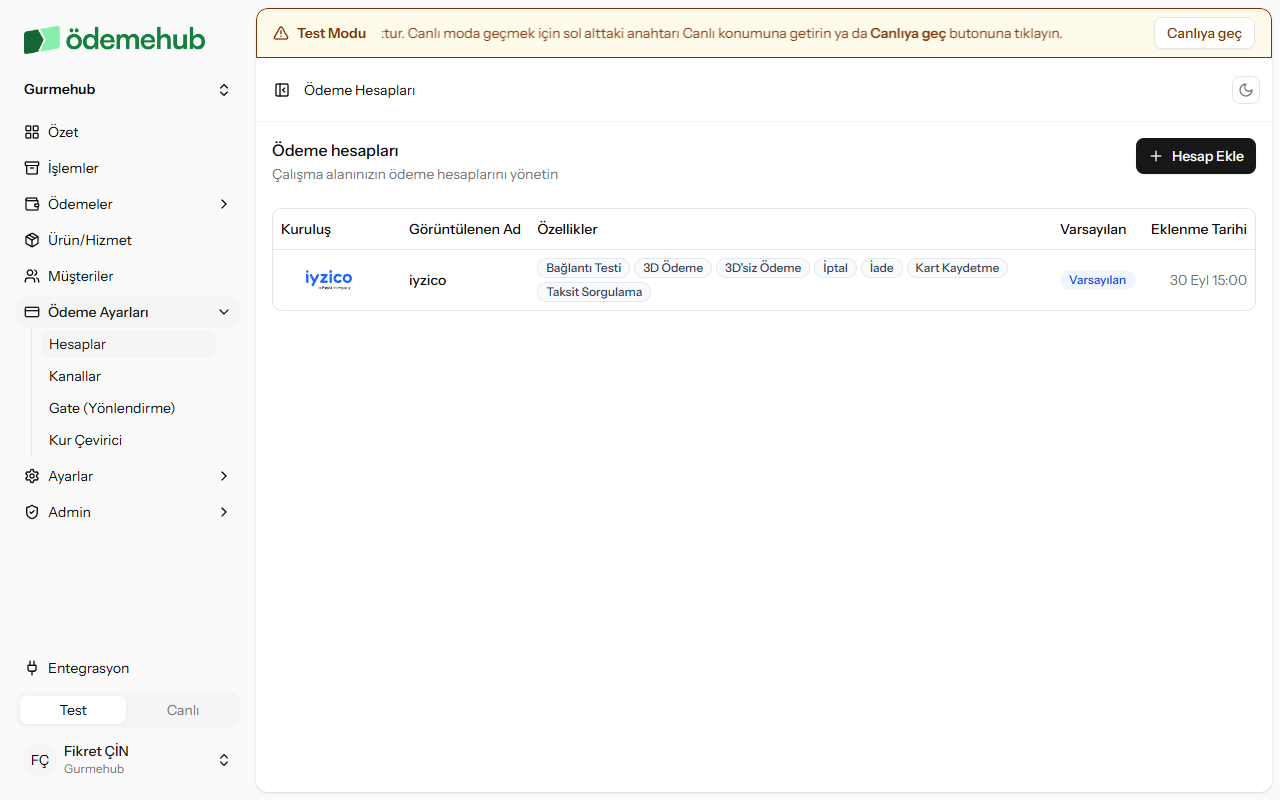Viewport: 1280px width, 800px height.
Task: Click the blue Varsayılan badge
Action: pos(1097,280)
